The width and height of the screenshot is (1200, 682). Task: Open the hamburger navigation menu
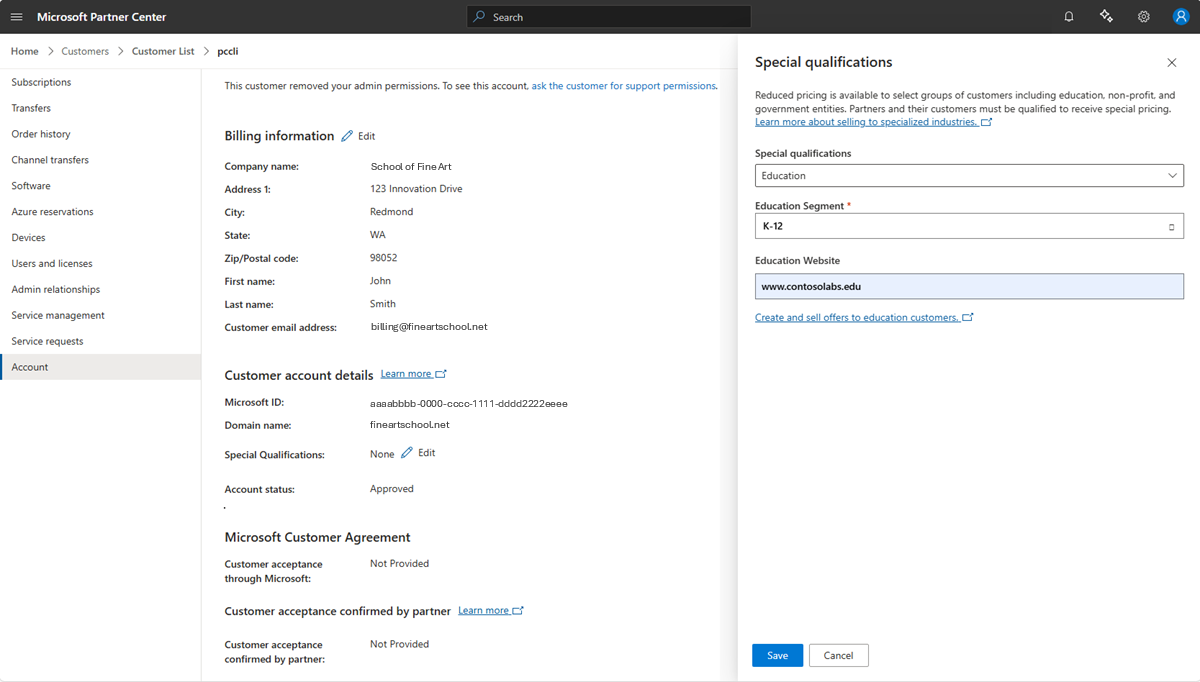point(16,17)
